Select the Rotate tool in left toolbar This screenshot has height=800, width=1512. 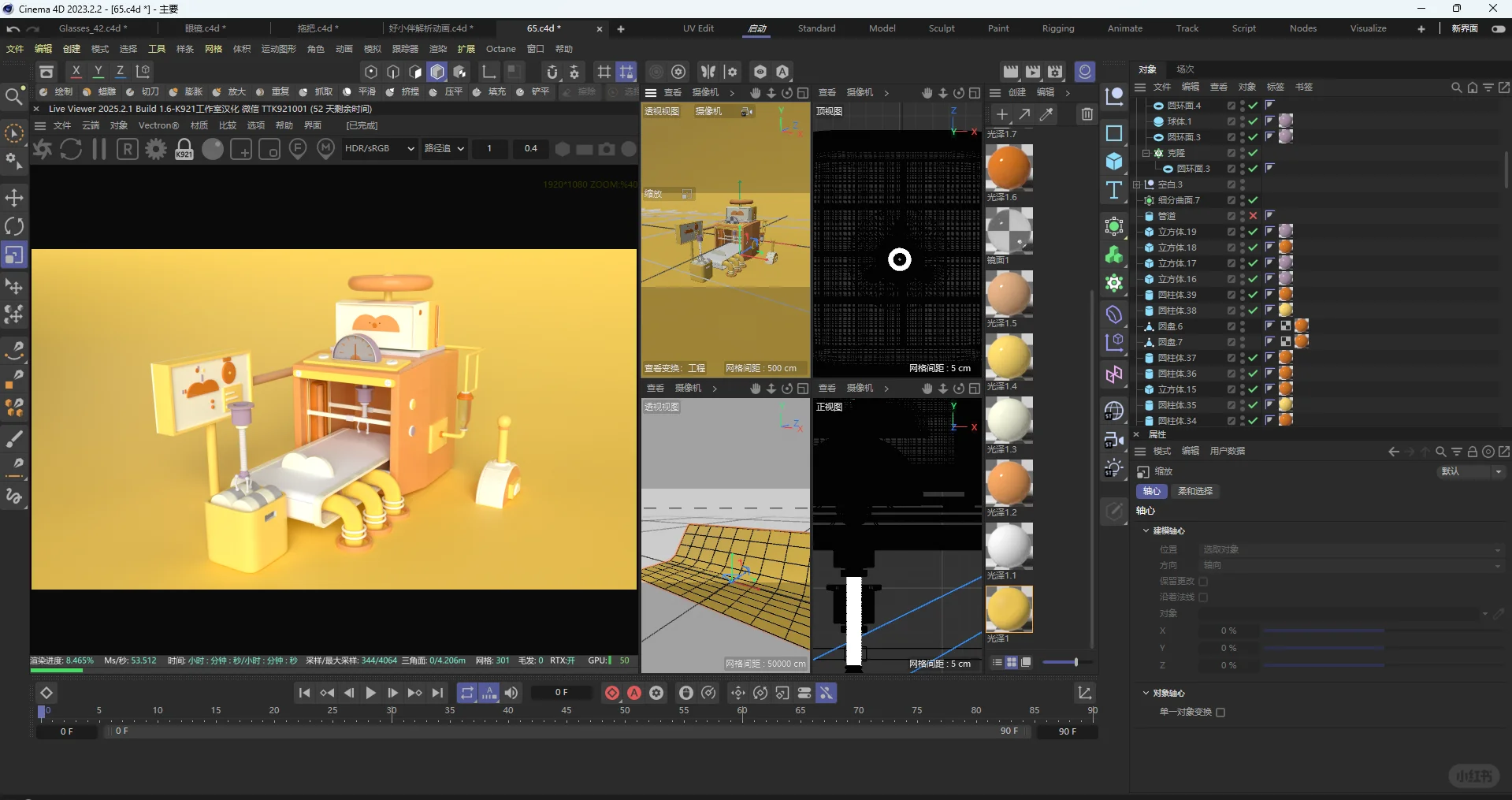click(14, 226)
